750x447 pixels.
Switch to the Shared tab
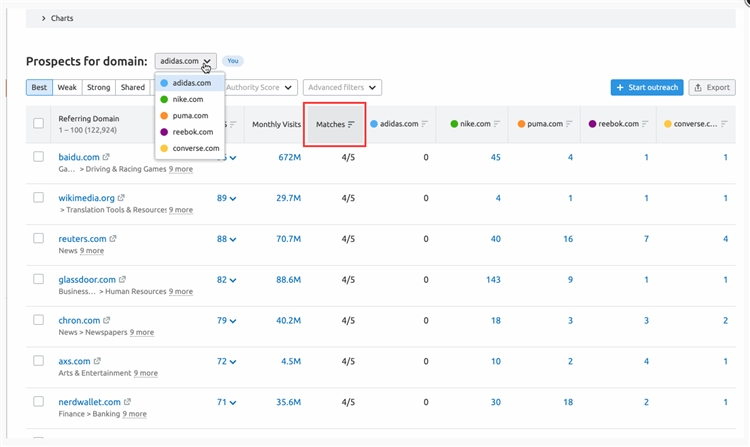[132, 87]
